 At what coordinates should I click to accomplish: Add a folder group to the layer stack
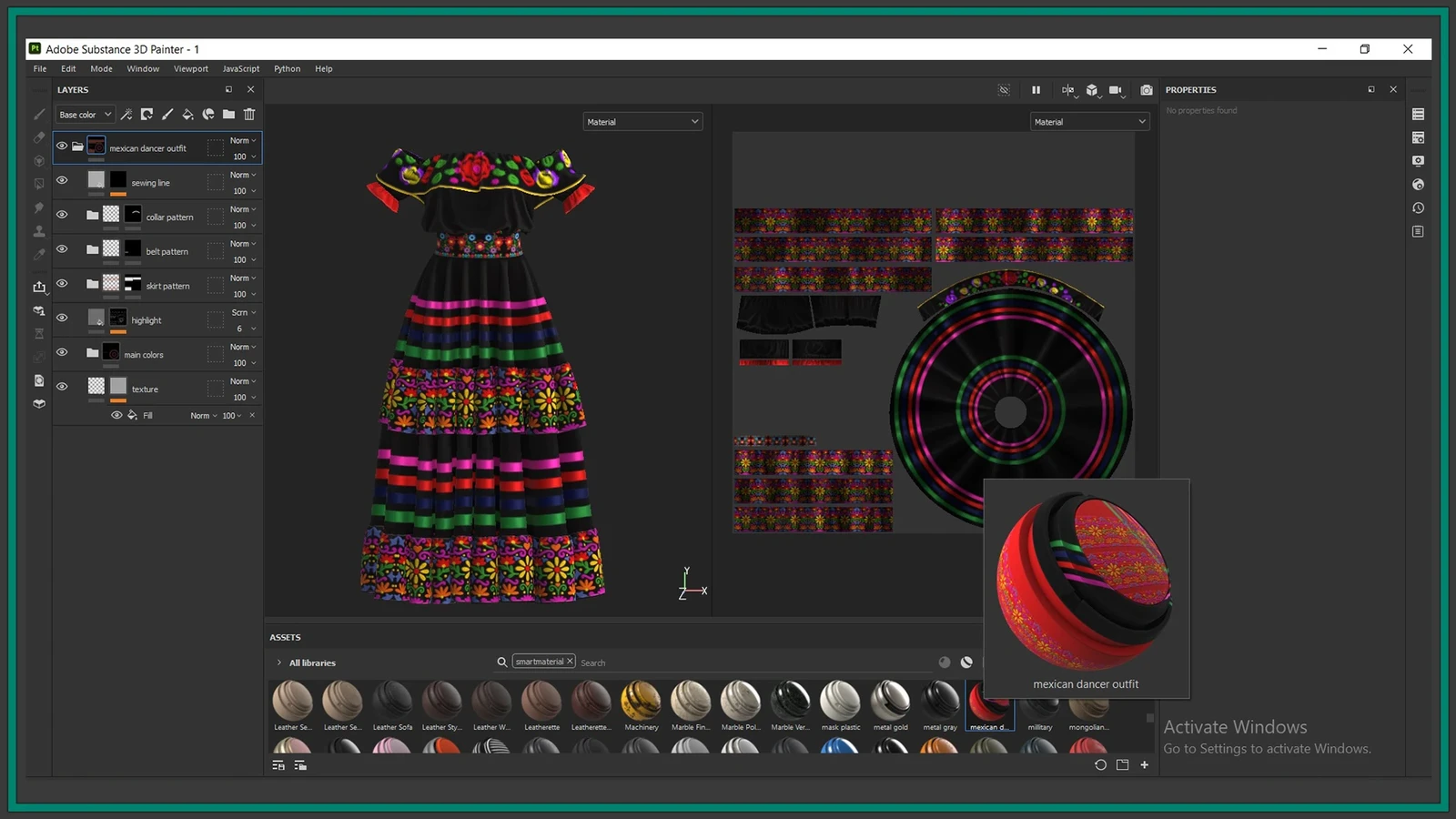(228, 115)
